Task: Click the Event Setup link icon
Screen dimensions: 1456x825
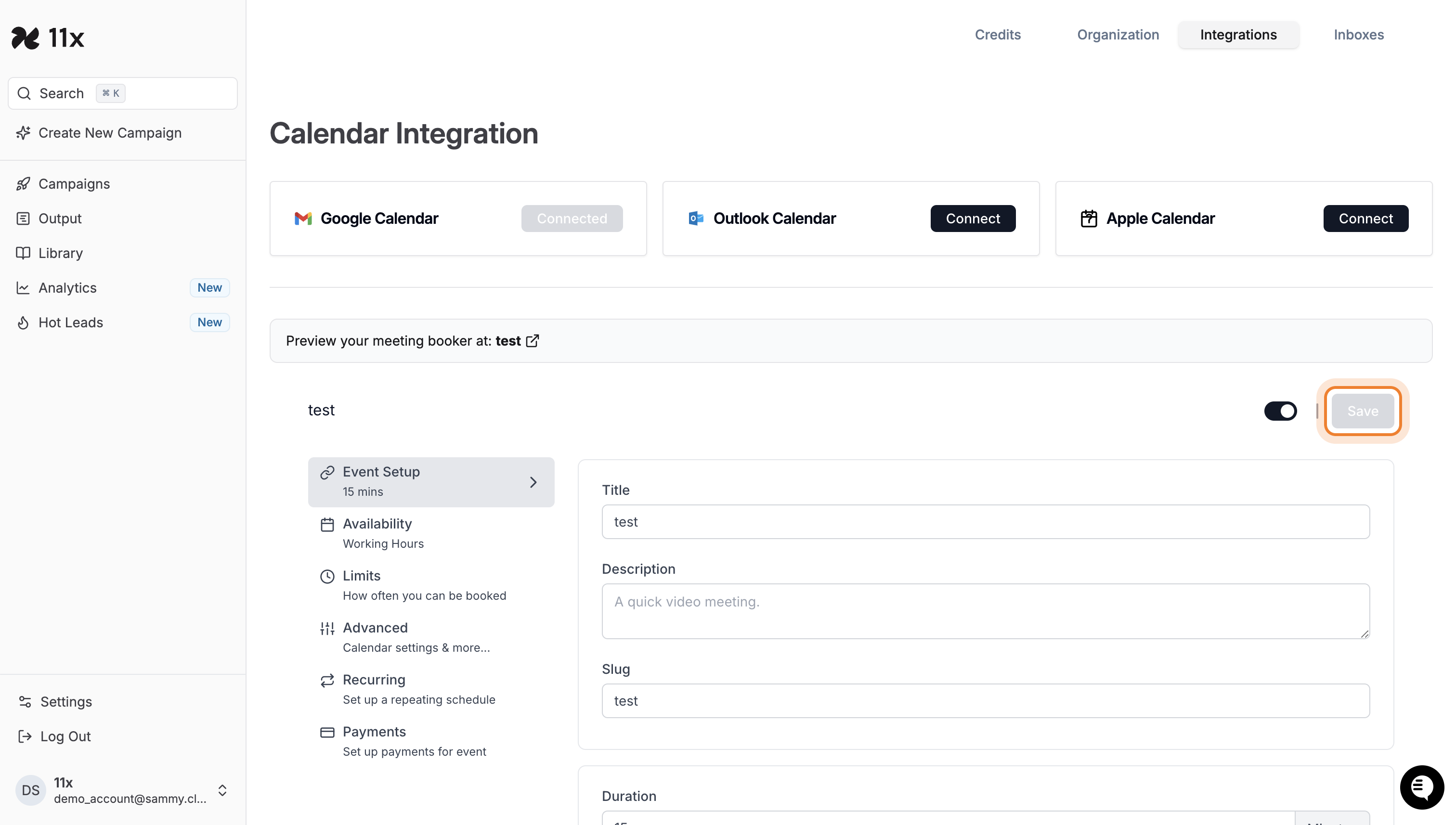Action: [x=327, y=472]
